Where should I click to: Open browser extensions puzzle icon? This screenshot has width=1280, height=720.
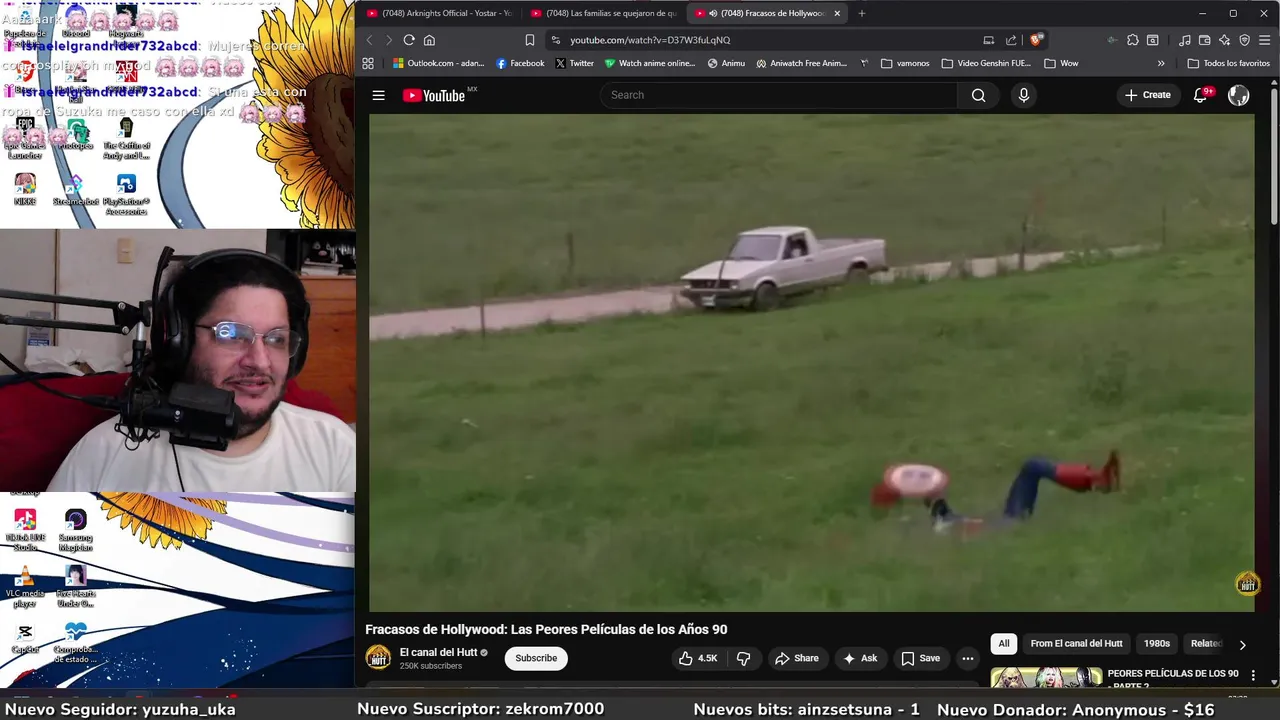point(1132,40)
